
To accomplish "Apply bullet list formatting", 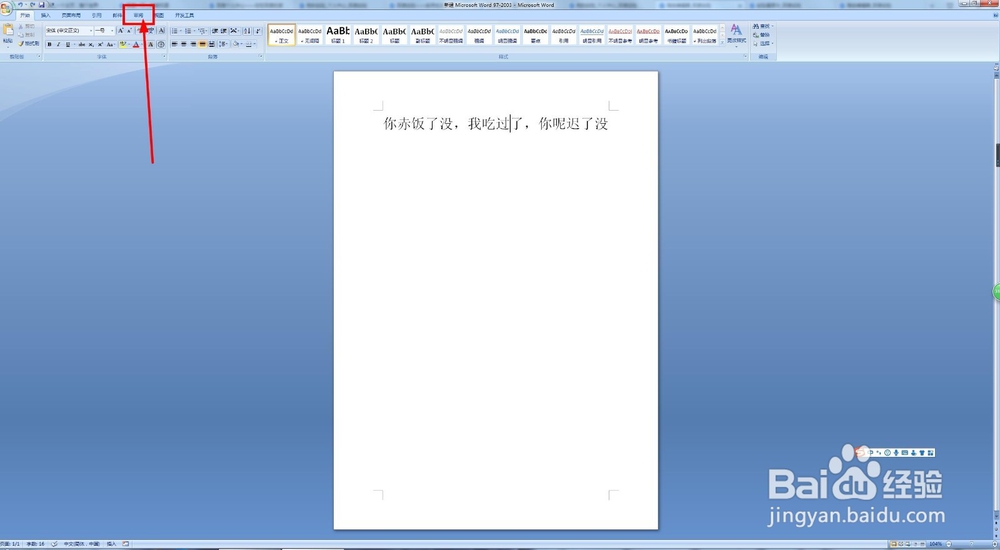I will click(175, 31).
